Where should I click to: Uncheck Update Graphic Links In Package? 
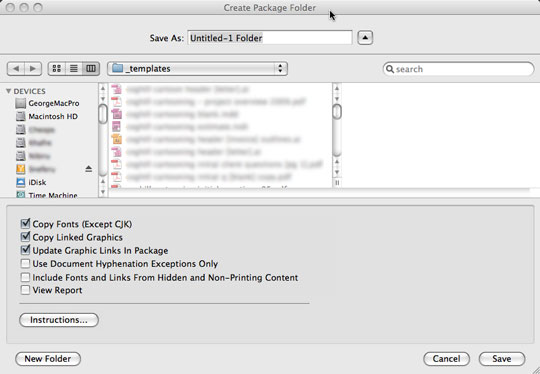[x=25, y=250]
